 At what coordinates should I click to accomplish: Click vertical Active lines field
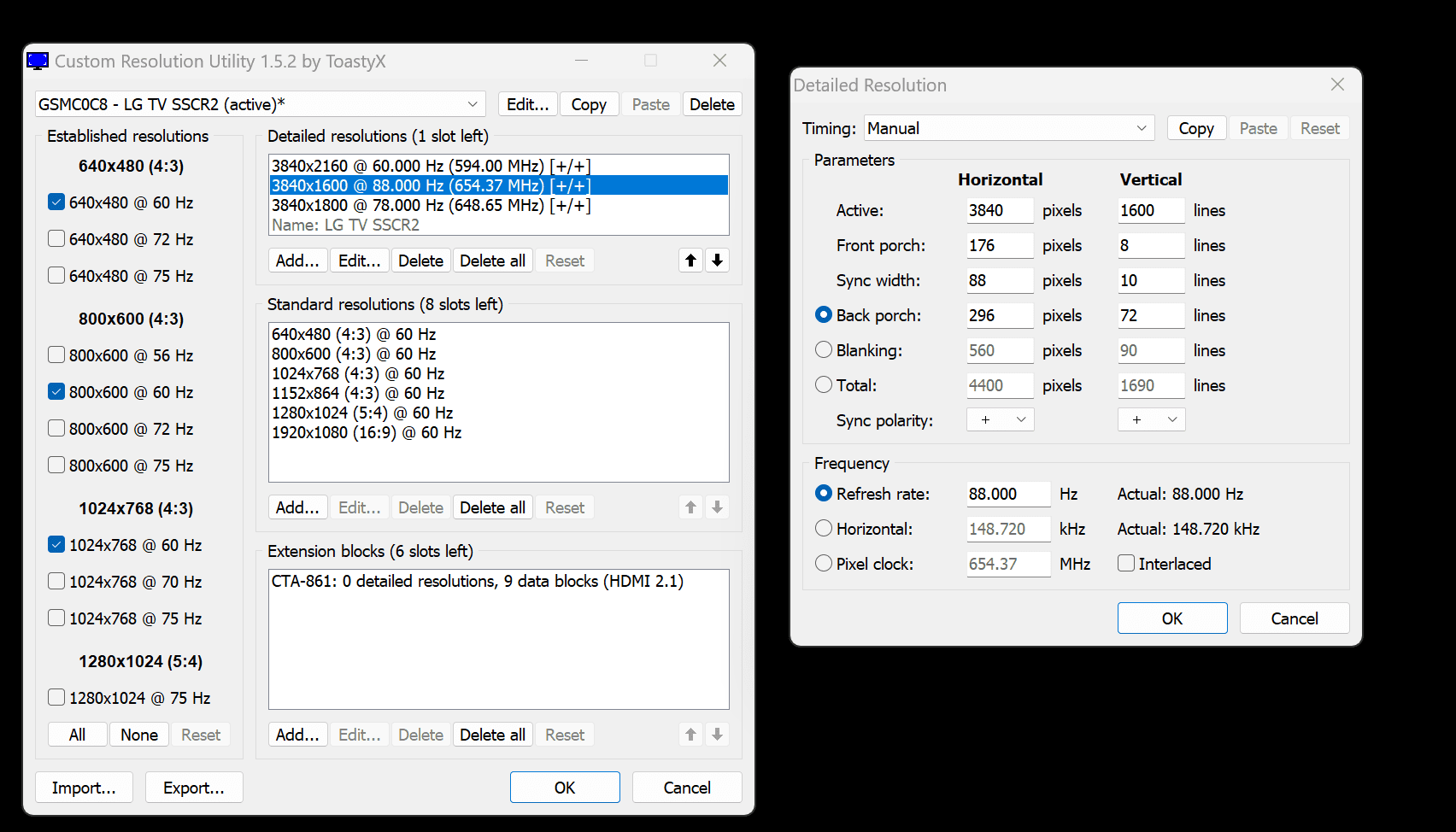1151,210
